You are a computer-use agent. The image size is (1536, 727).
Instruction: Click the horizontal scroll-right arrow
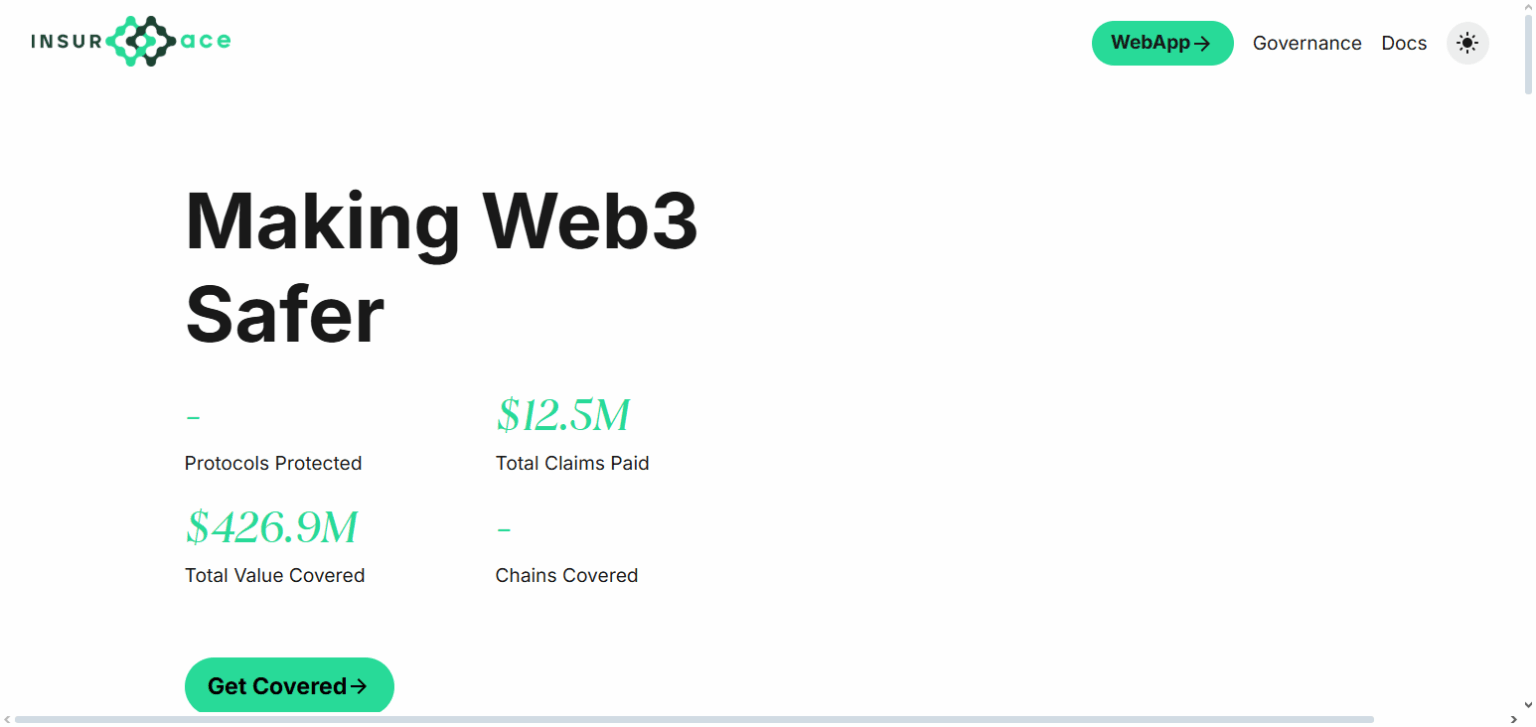1513,719
